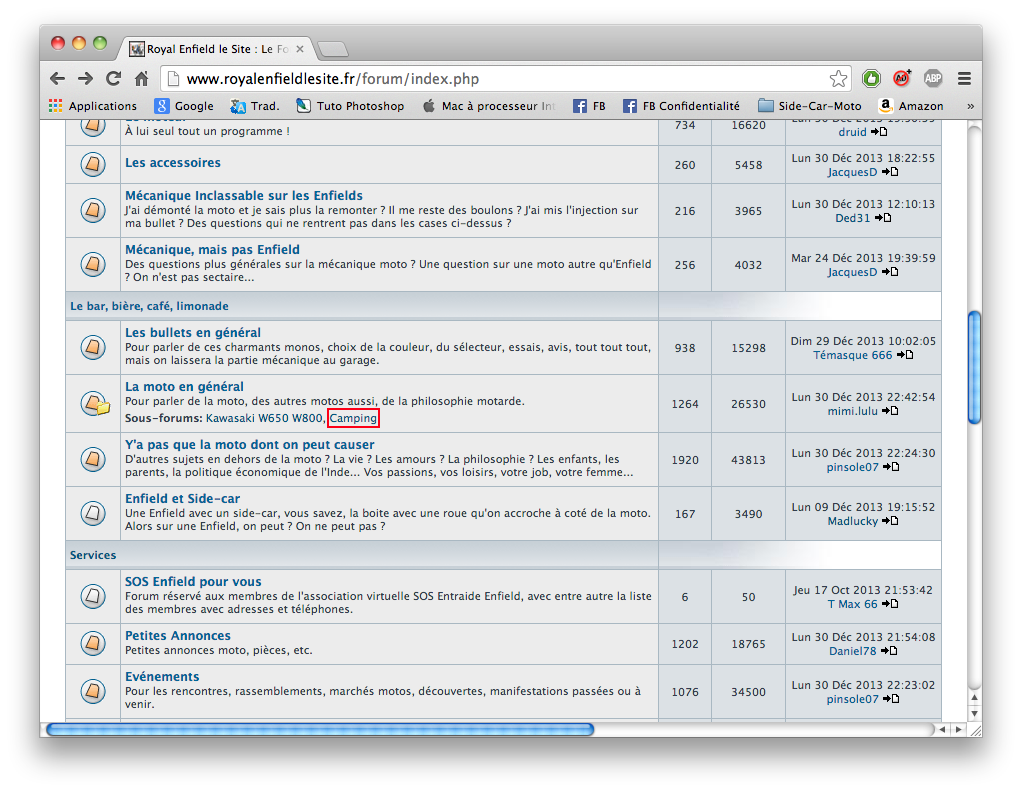Select the Royal Enfield le Site tab

tap(218, 48)
